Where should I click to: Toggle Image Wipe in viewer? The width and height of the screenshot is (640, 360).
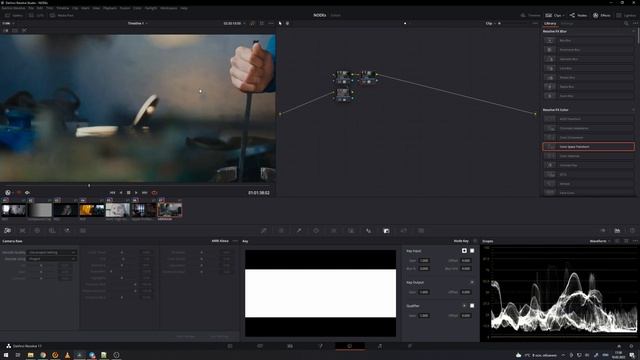pos(6,30)
